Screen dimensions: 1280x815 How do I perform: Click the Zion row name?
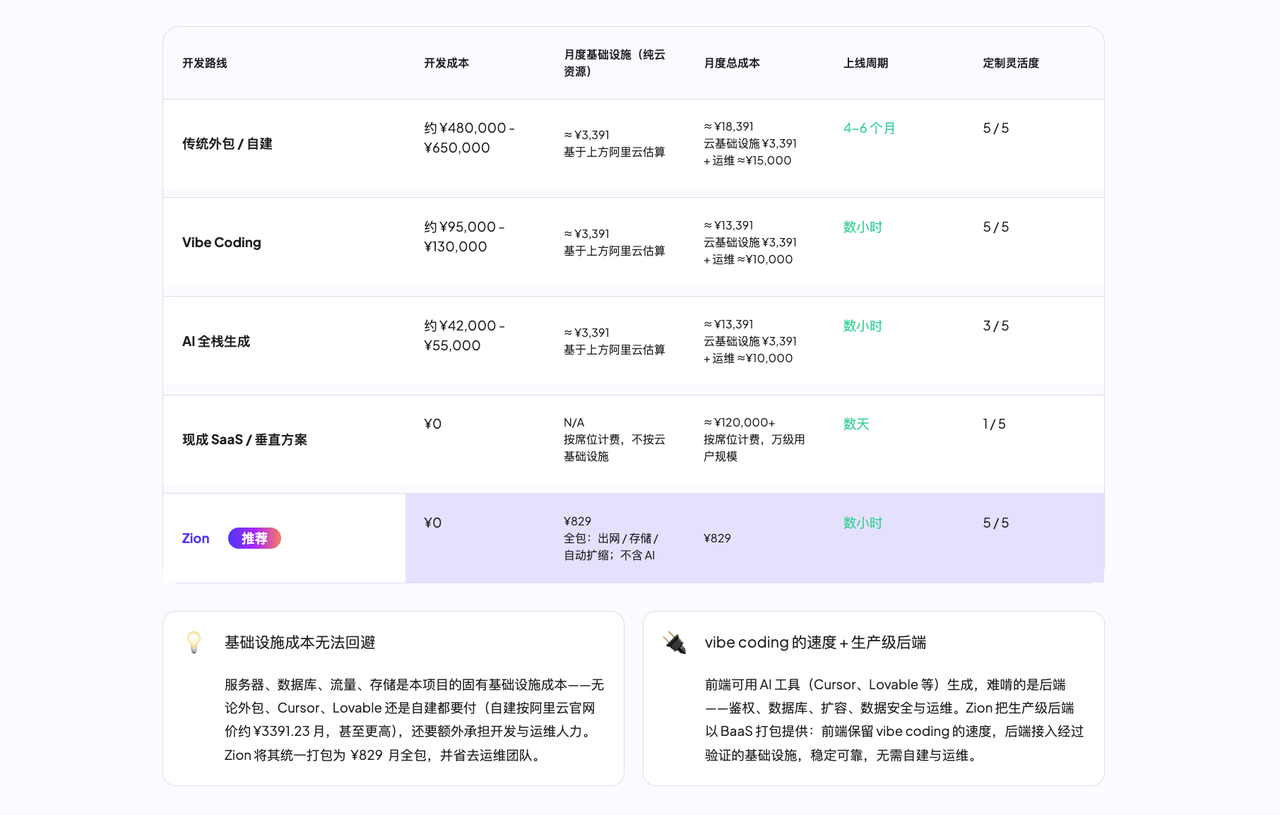(196, 538)
